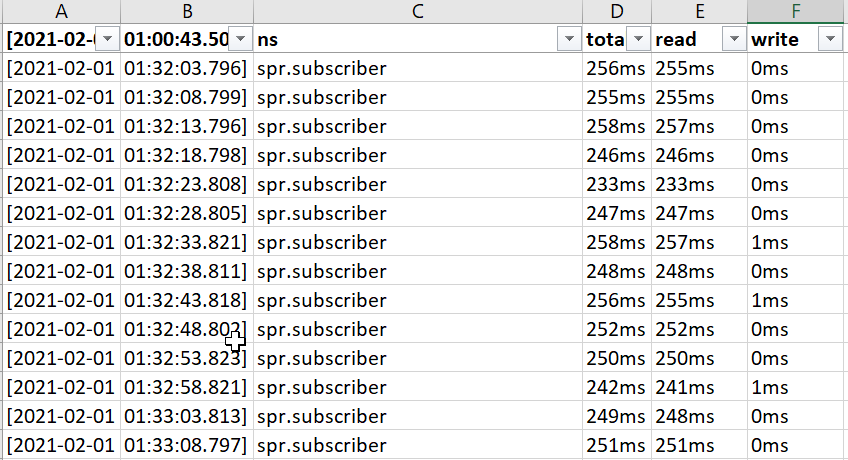Click cell with timestamp 01:32:03.796
Screen dimensions: 848x460
coord(185,69)
